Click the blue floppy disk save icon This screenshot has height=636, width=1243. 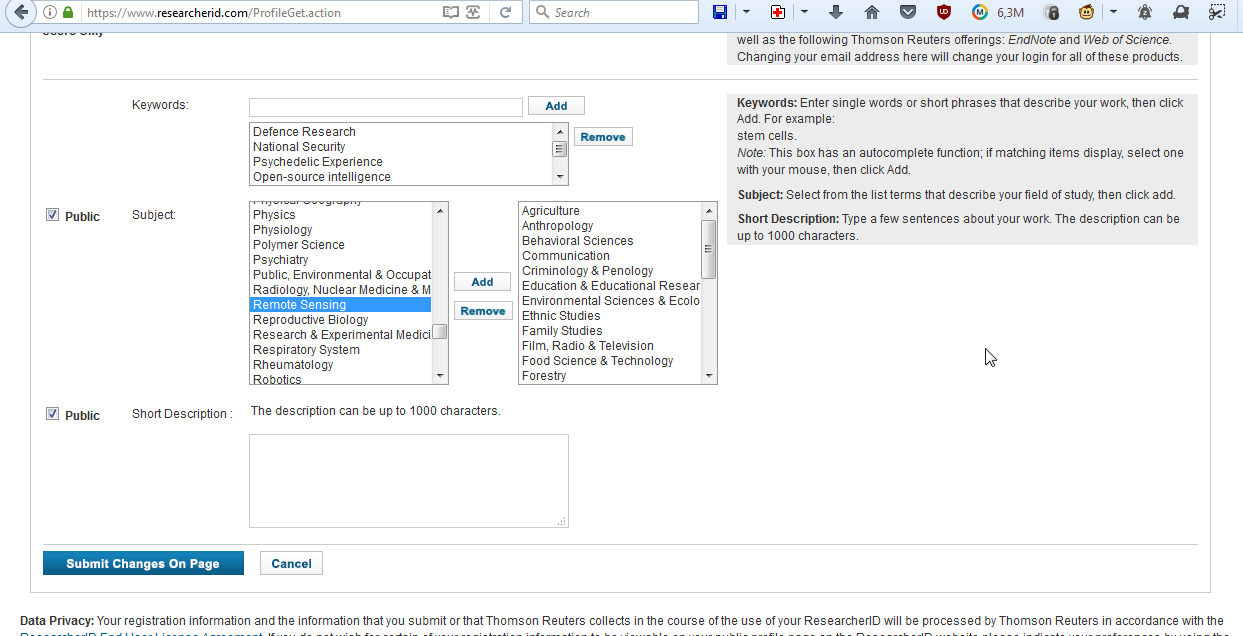point(720,12)
